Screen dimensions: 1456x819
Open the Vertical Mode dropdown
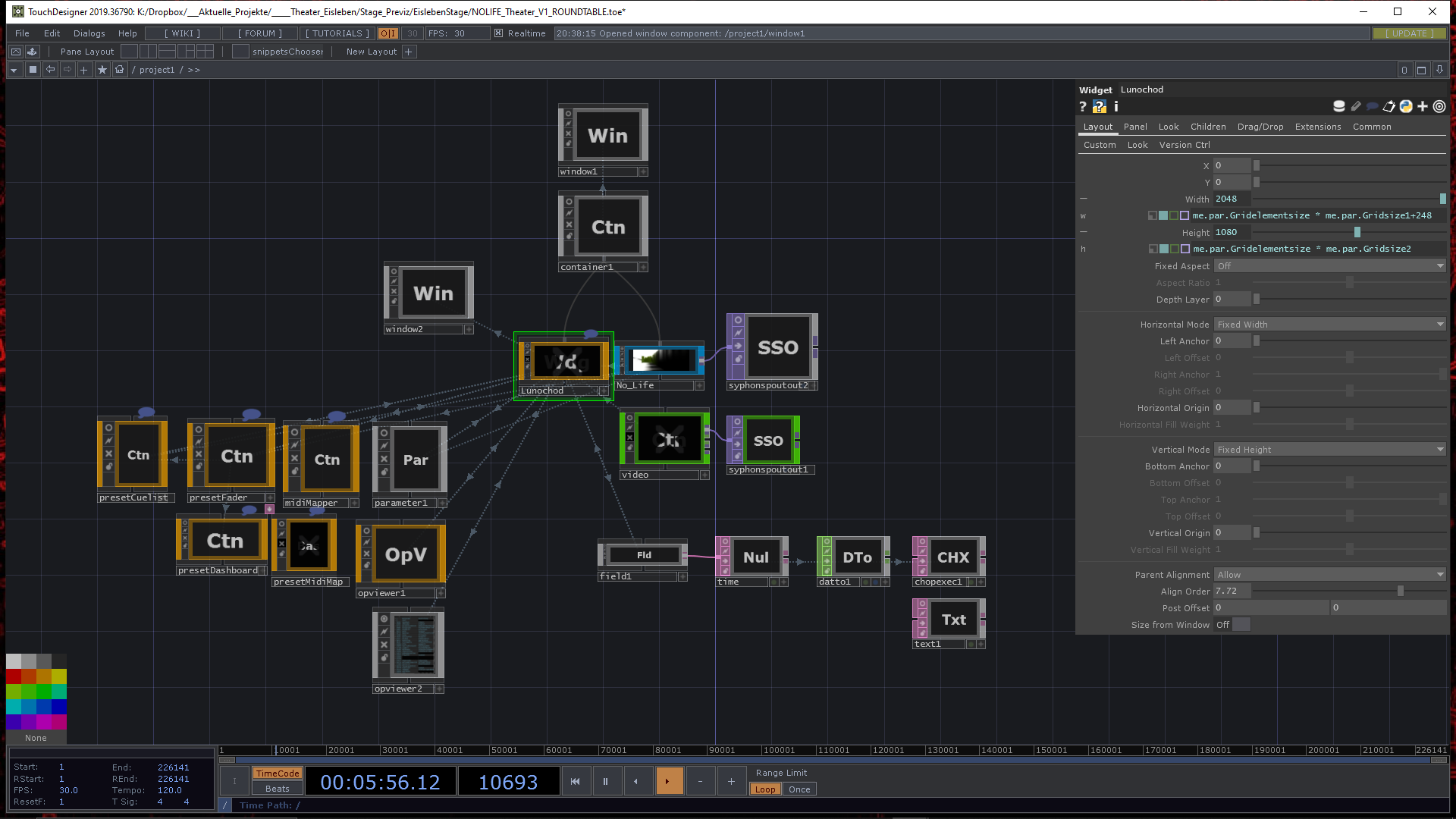pyautogui.click(x=1330, y=450)
